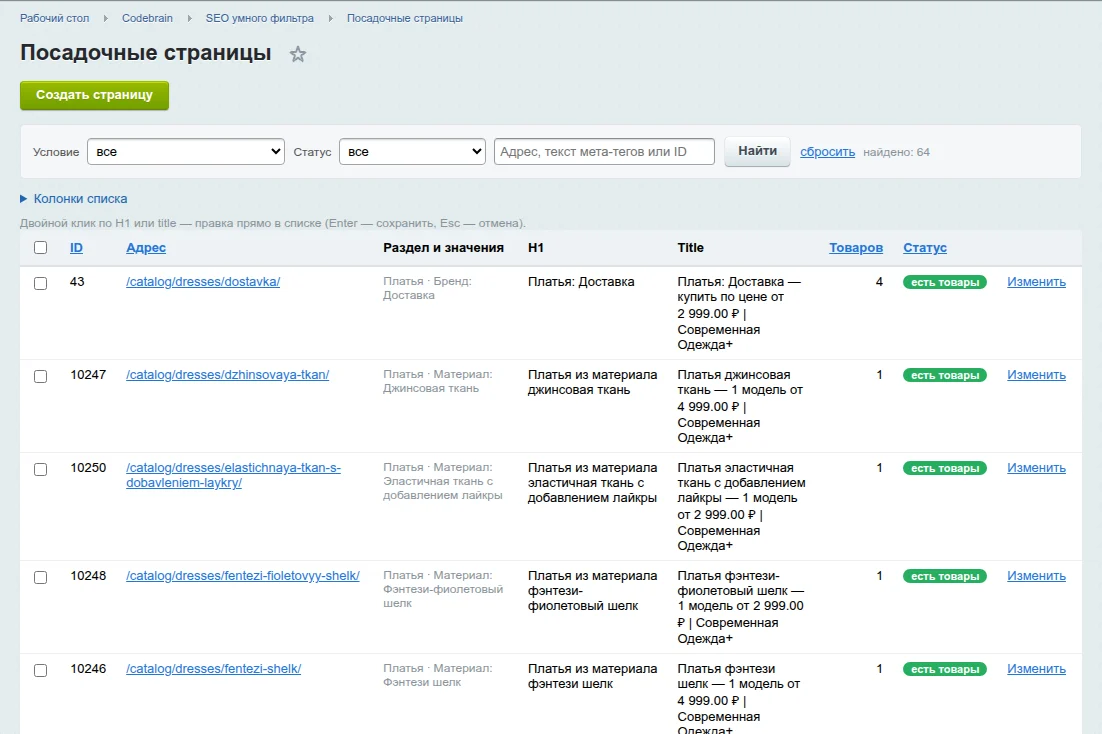Open /catalog/dresses/dostavka/ address link
Image resolution: width=1102 pixels, height=734 pixels.
tap(203, 282)
